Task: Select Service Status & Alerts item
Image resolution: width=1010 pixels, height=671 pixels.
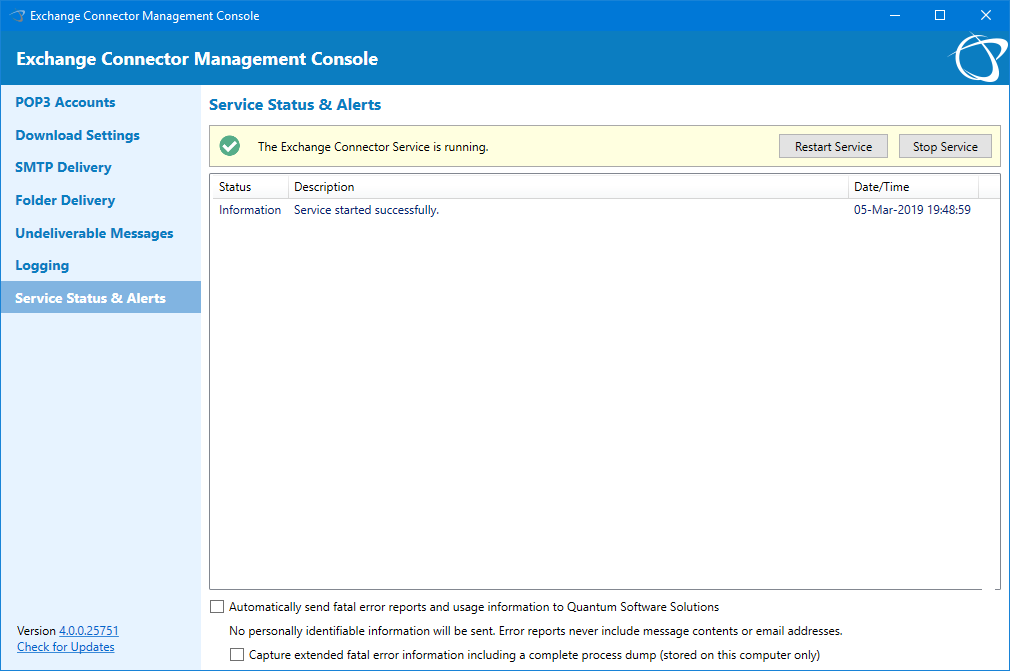Action: tap(90, 298)
